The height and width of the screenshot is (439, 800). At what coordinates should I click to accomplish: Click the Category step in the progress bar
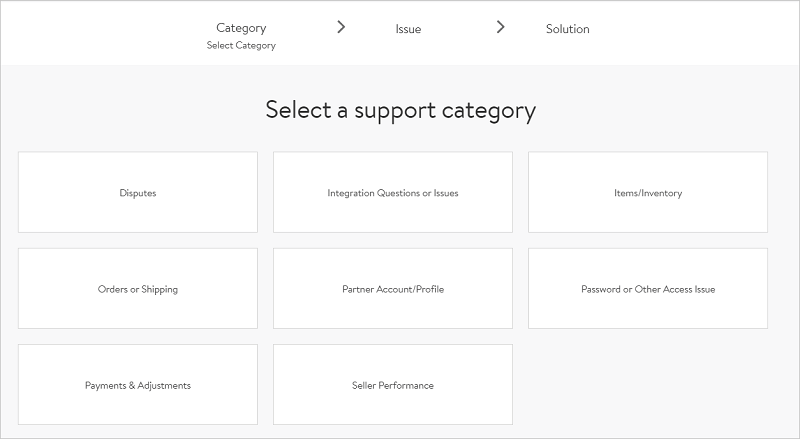[241, 28]
